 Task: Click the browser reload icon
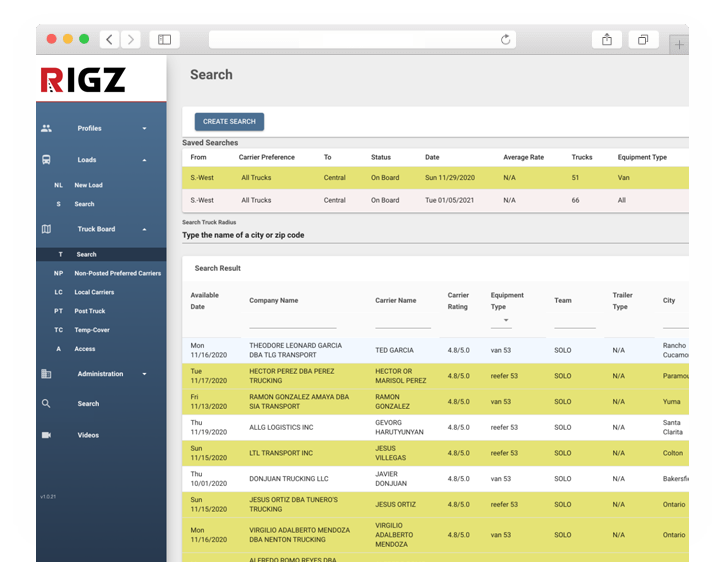coord(506,40)
